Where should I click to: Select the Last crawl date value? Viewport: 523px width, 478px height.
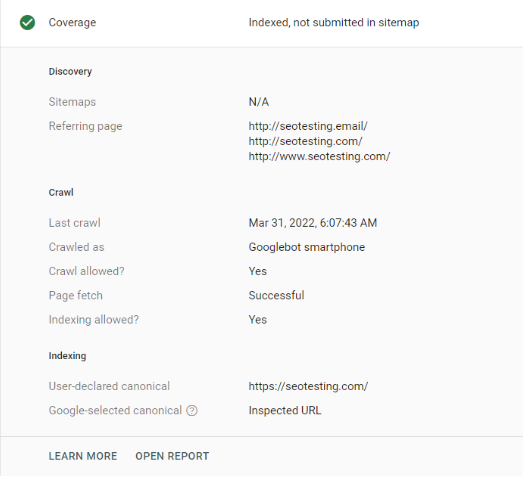click(x=313, y=223)
